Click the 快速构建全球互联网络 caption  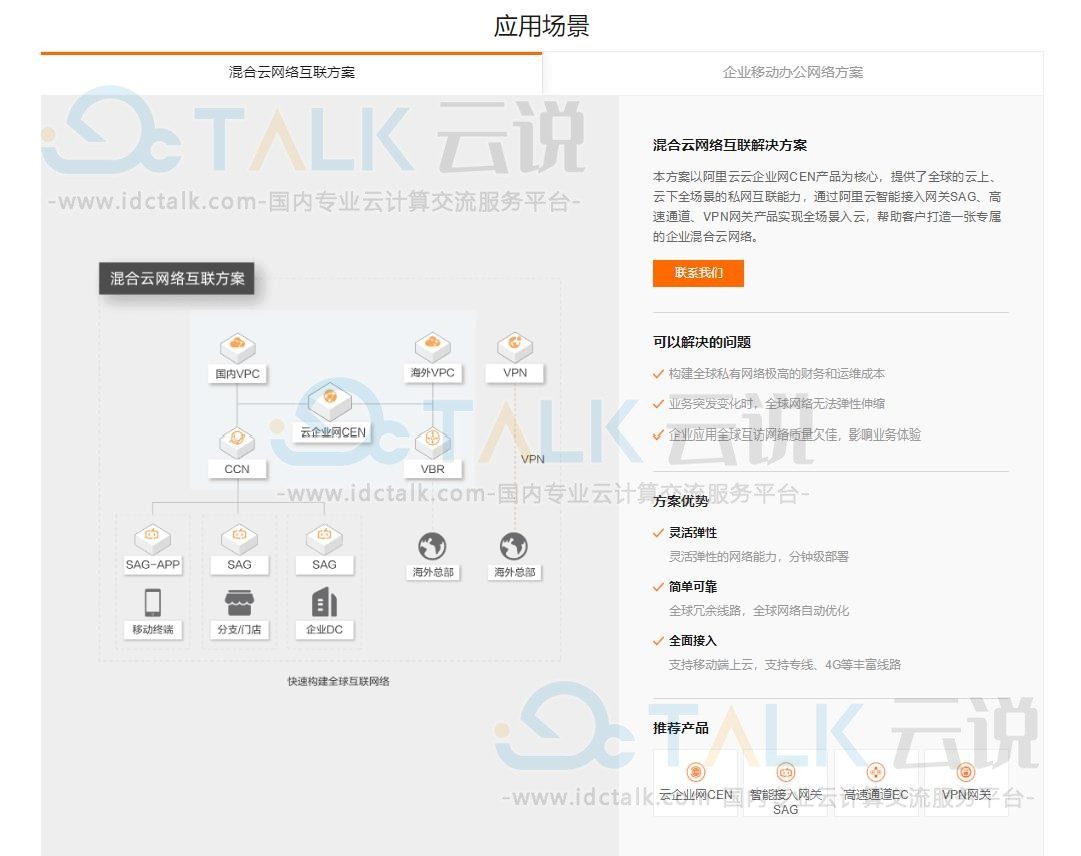[339, 681]
